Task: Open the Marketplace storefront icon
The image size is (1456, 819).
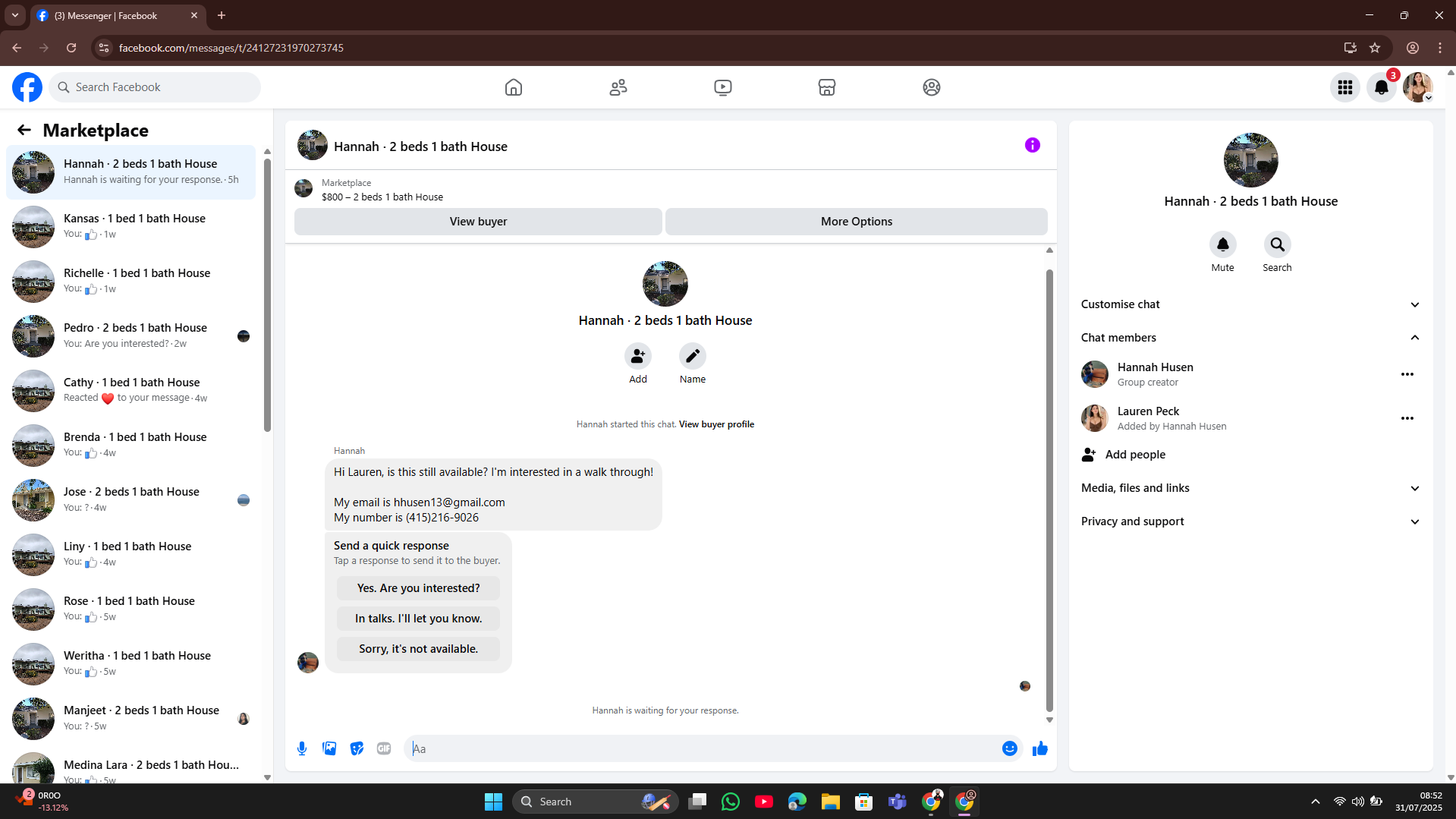Action: click(x=827, y=87)
